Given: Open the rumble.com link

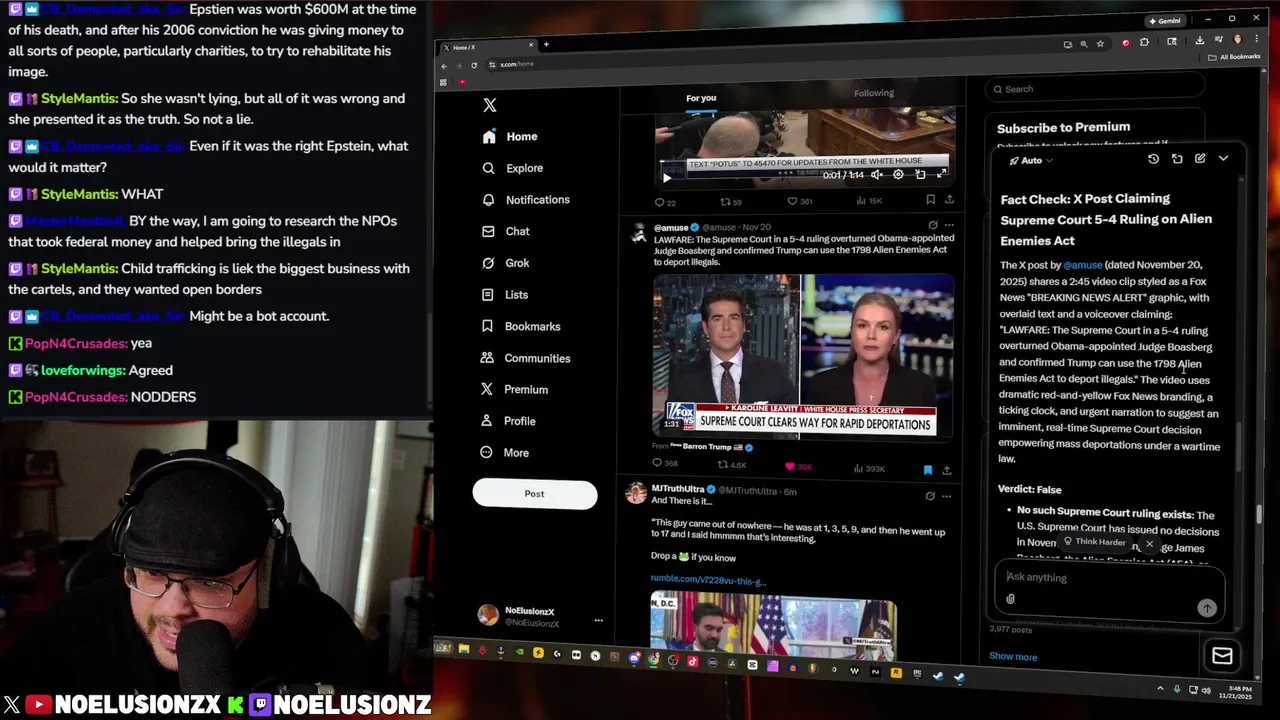Looking at the screenshot, I should coord(708,580).
